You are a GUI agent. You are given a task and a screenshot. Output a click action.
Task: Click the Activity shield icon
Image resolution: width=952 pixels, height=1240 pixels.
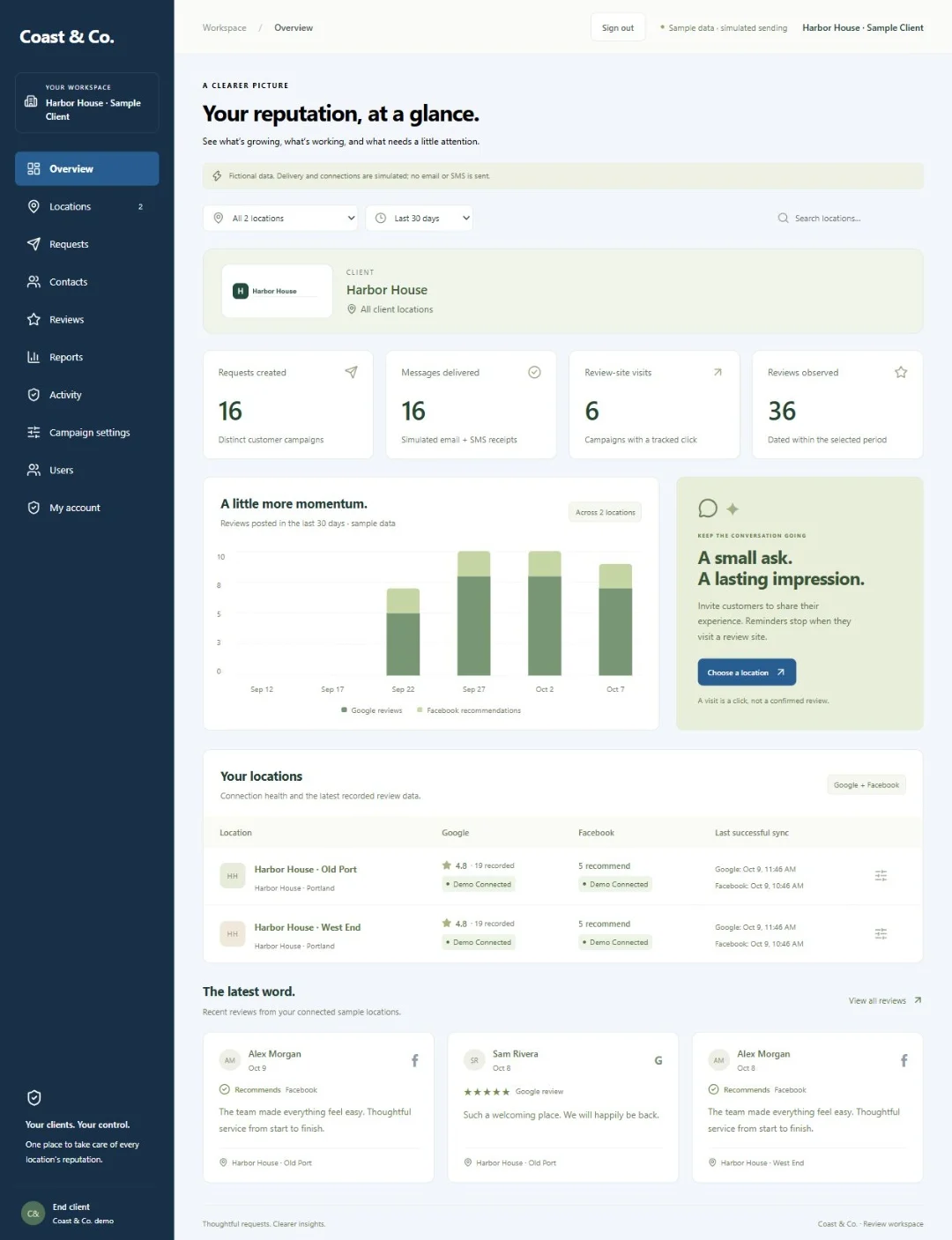pyautogui.click(x=33, y=395)
